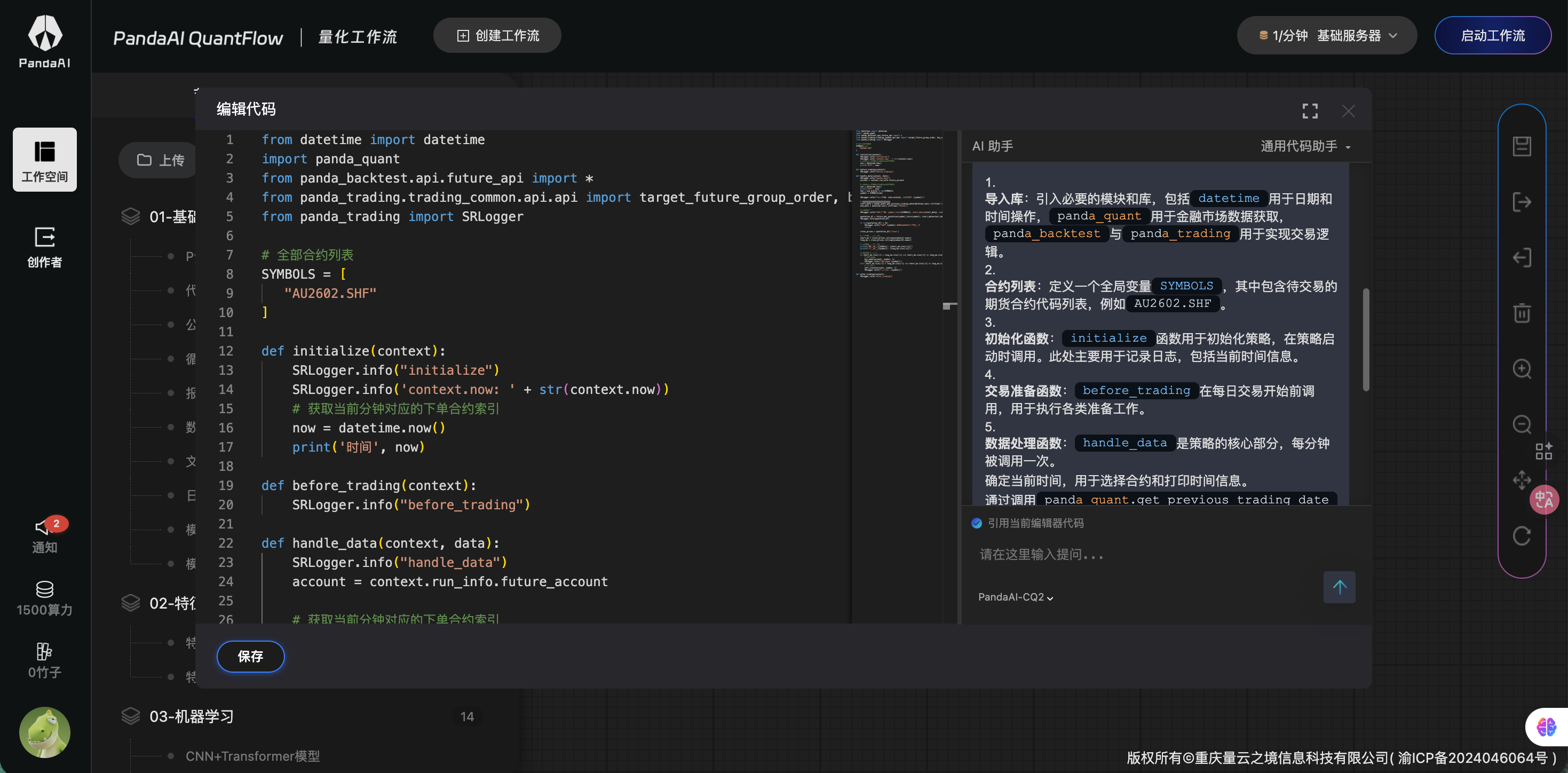The image size is (1568, 773).
Task: Send the AI assistant prompt with arrow button
Action: 1339,587
